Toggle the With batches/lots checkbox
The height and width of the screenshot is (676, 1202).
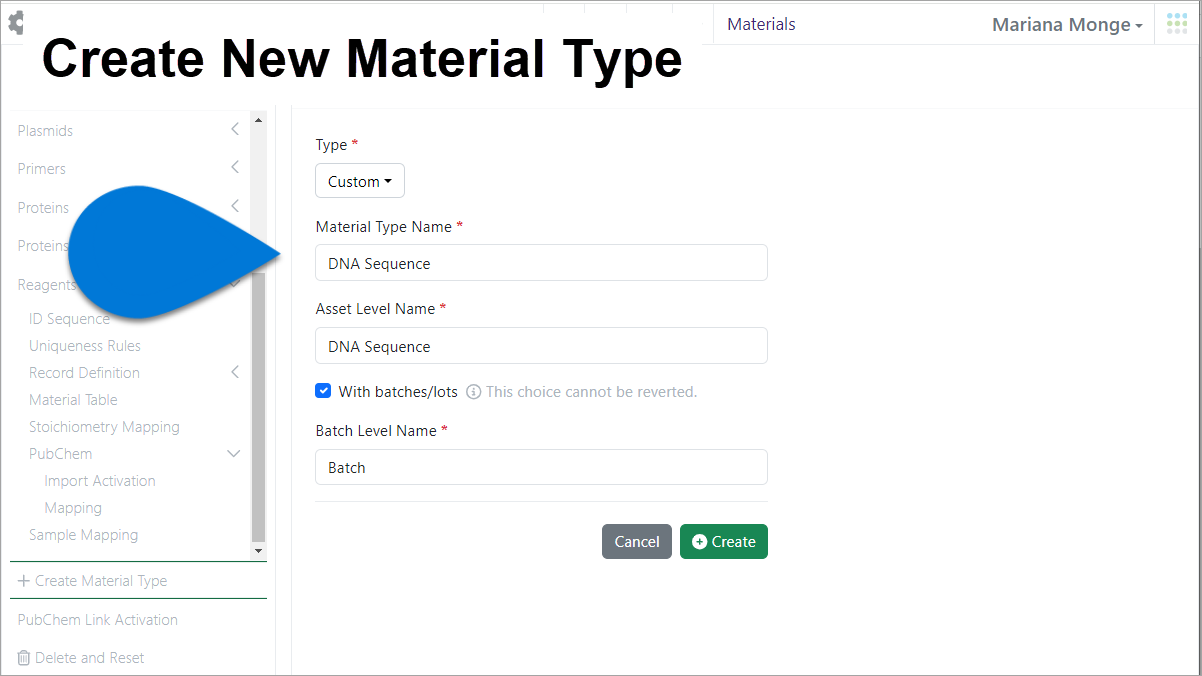point(323,391)
